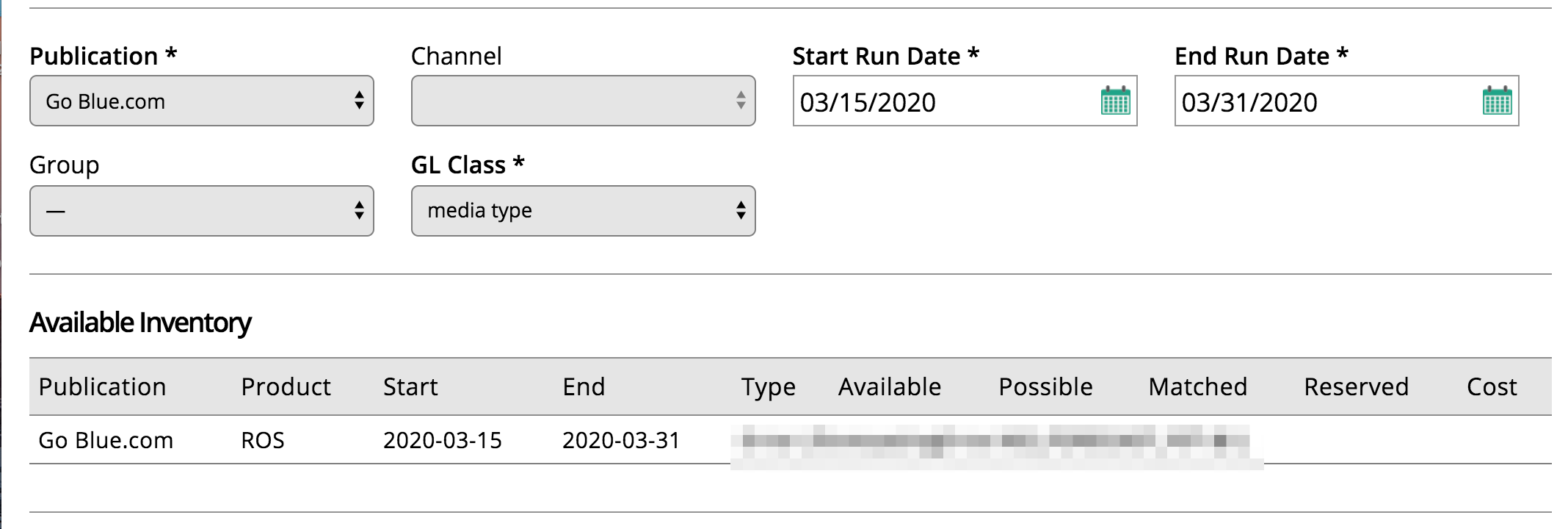The width and height of the screenshot is (1568, 529).
Task: Click the ROS product cell
Action: (263, 440)
